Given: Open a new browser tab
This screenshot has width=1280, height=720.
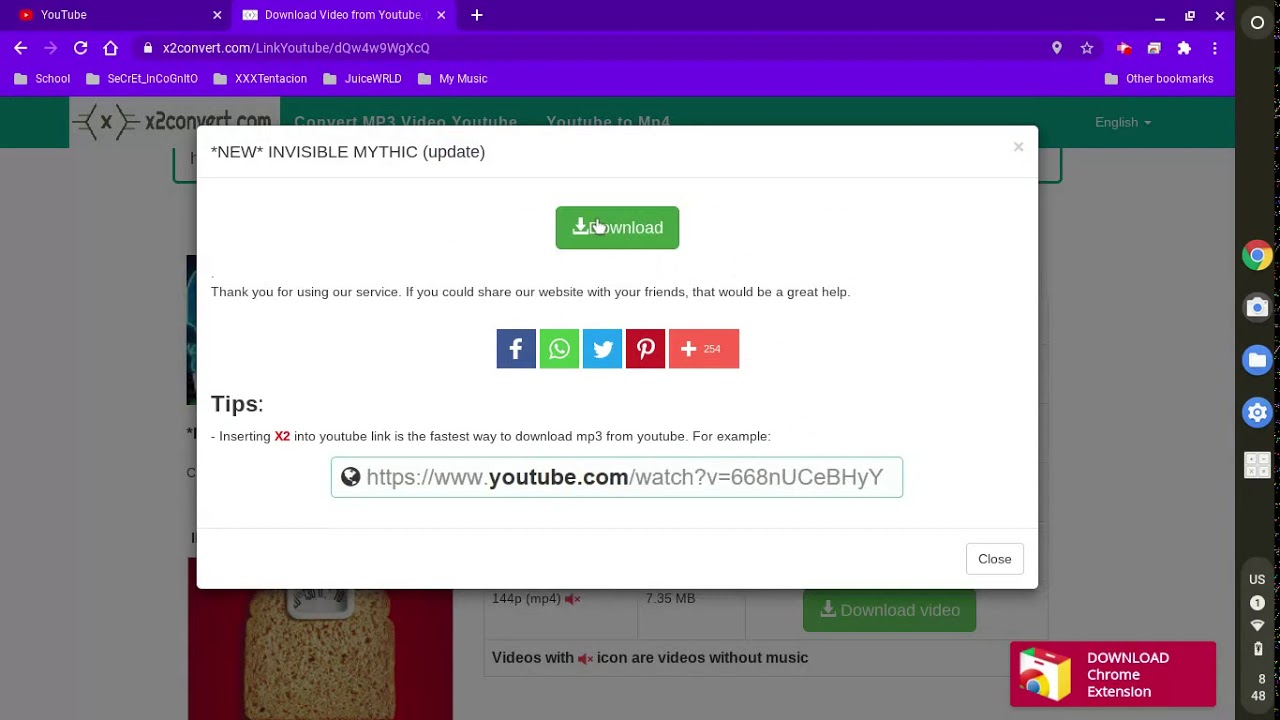Looking at the screenshot, I should pyautogui.click(x=477, y=15).
